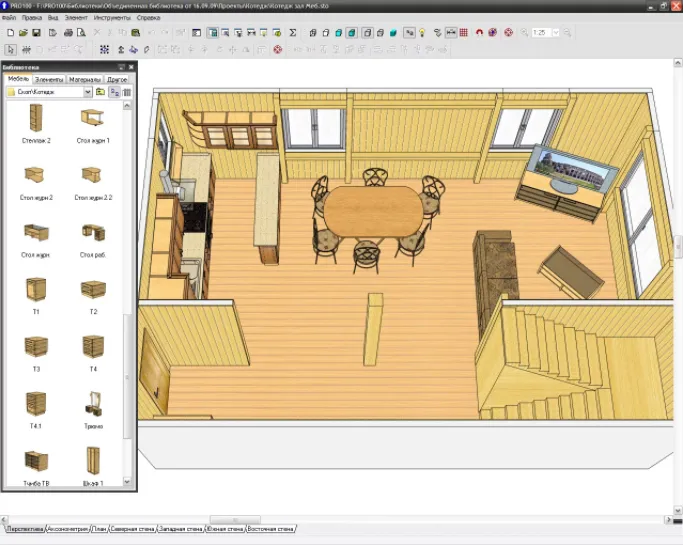The image size is (683, 545).
Task: Click the library scrollbar up arrow
Action: (x=127, y=105)
